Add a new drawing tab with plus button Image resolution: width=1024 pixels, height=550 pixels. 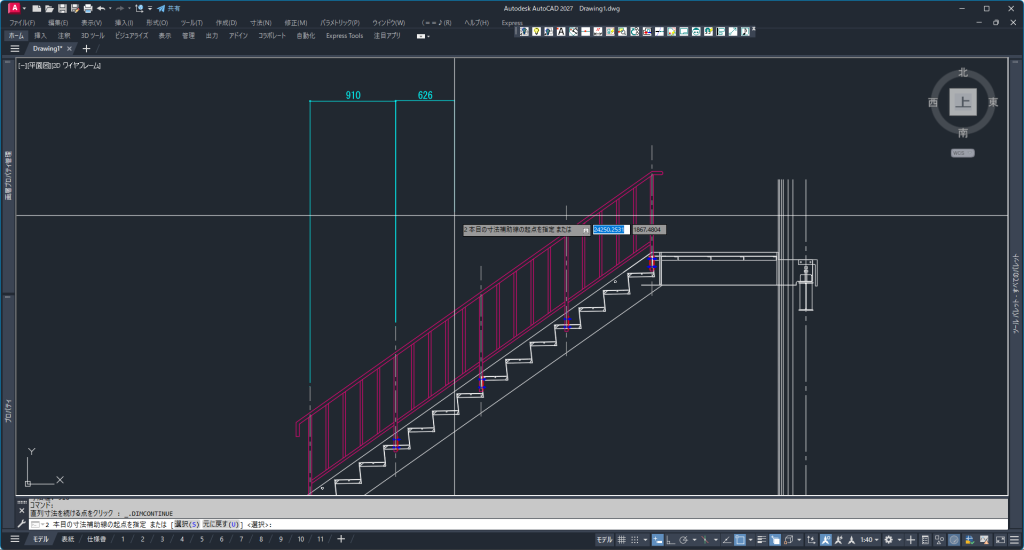click(86, 48)
